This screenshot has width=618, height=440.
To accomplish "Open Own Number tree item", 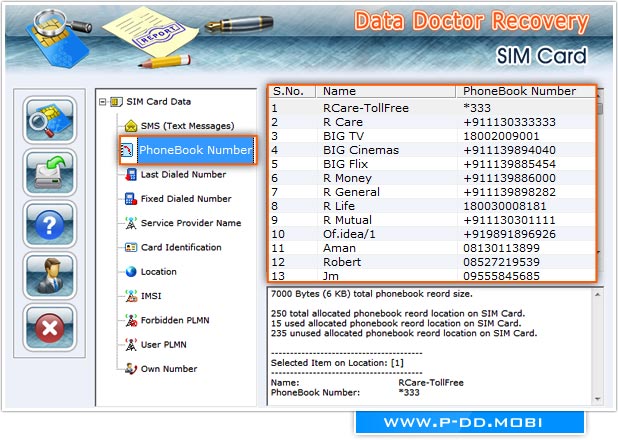I will pos(169,369).
